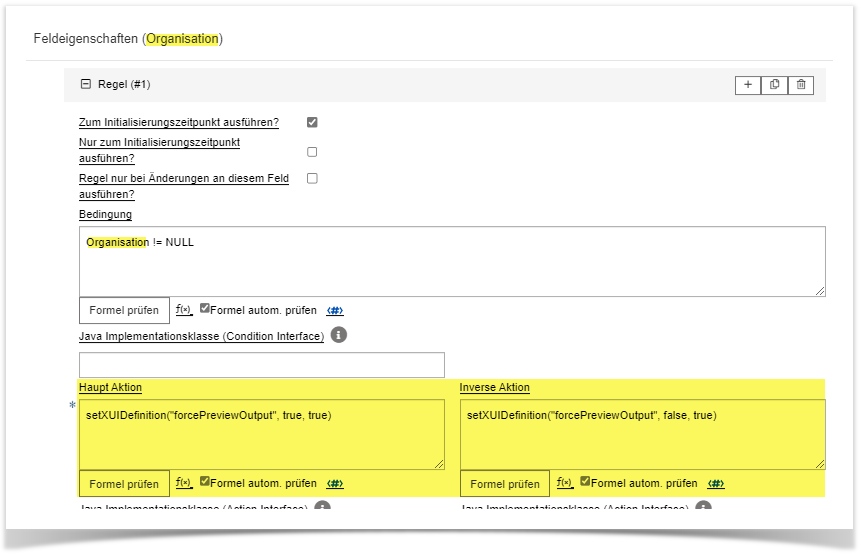The image size is (867, 558).
Task: Click into the Bedingung formula text area
Action: 452,262
